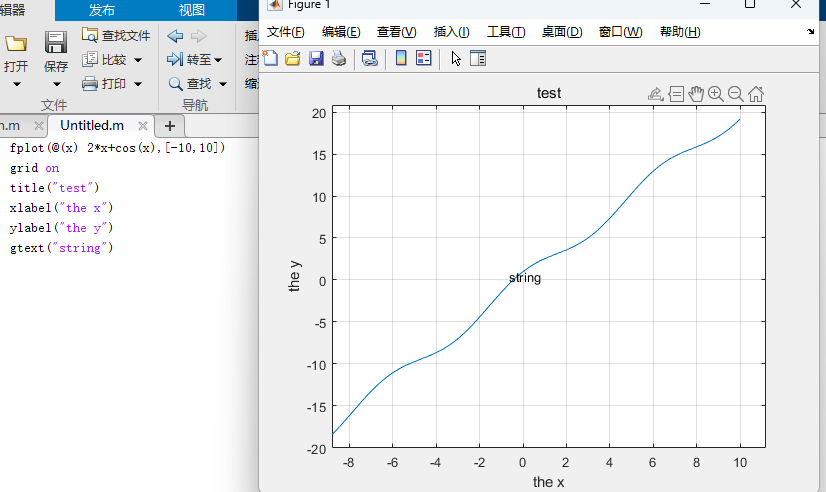Click the fplot code line in editor
Screen dimensions: 826x492
click(117, 147)
